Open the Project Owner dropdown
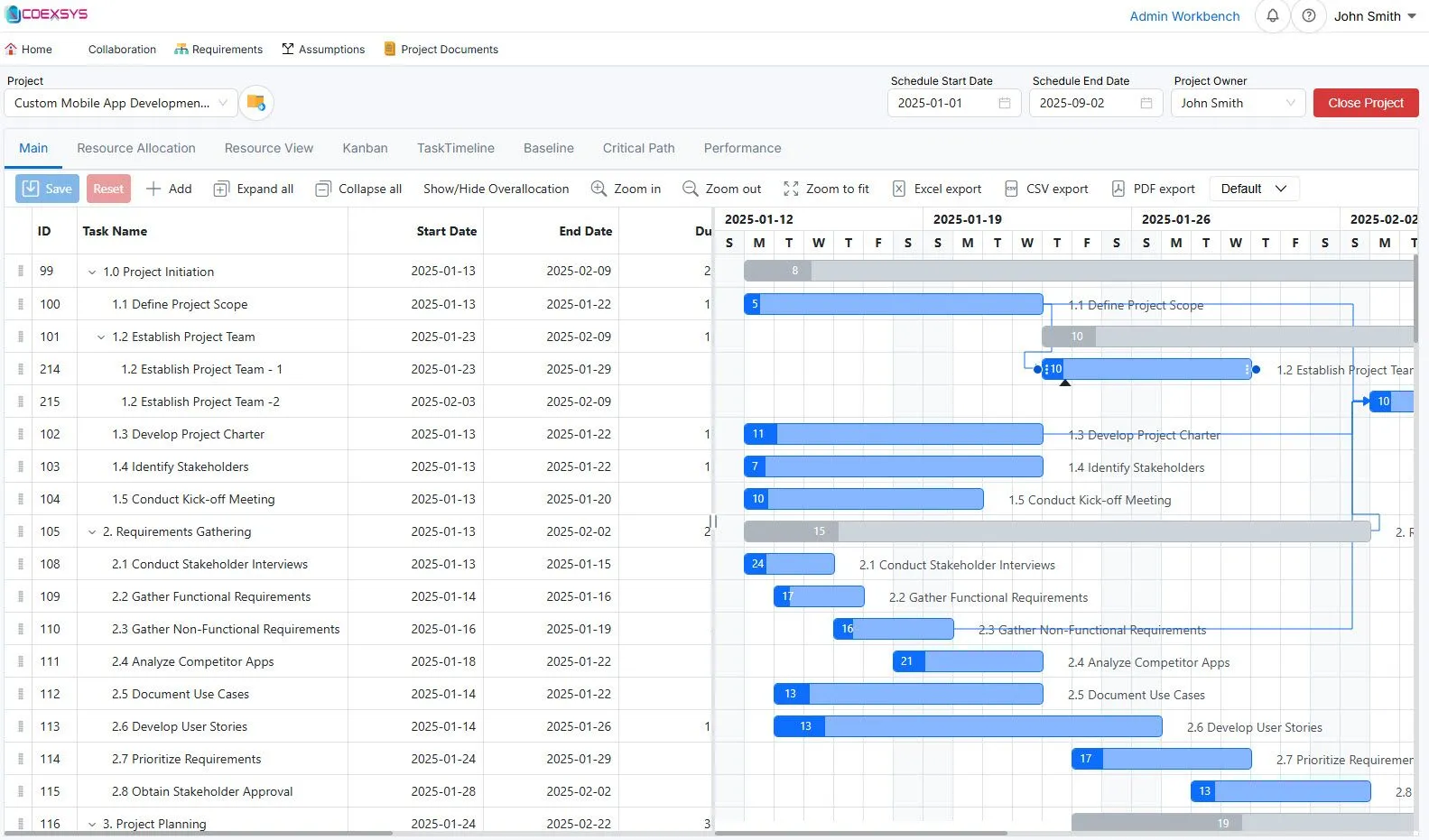 point(1238,103)
